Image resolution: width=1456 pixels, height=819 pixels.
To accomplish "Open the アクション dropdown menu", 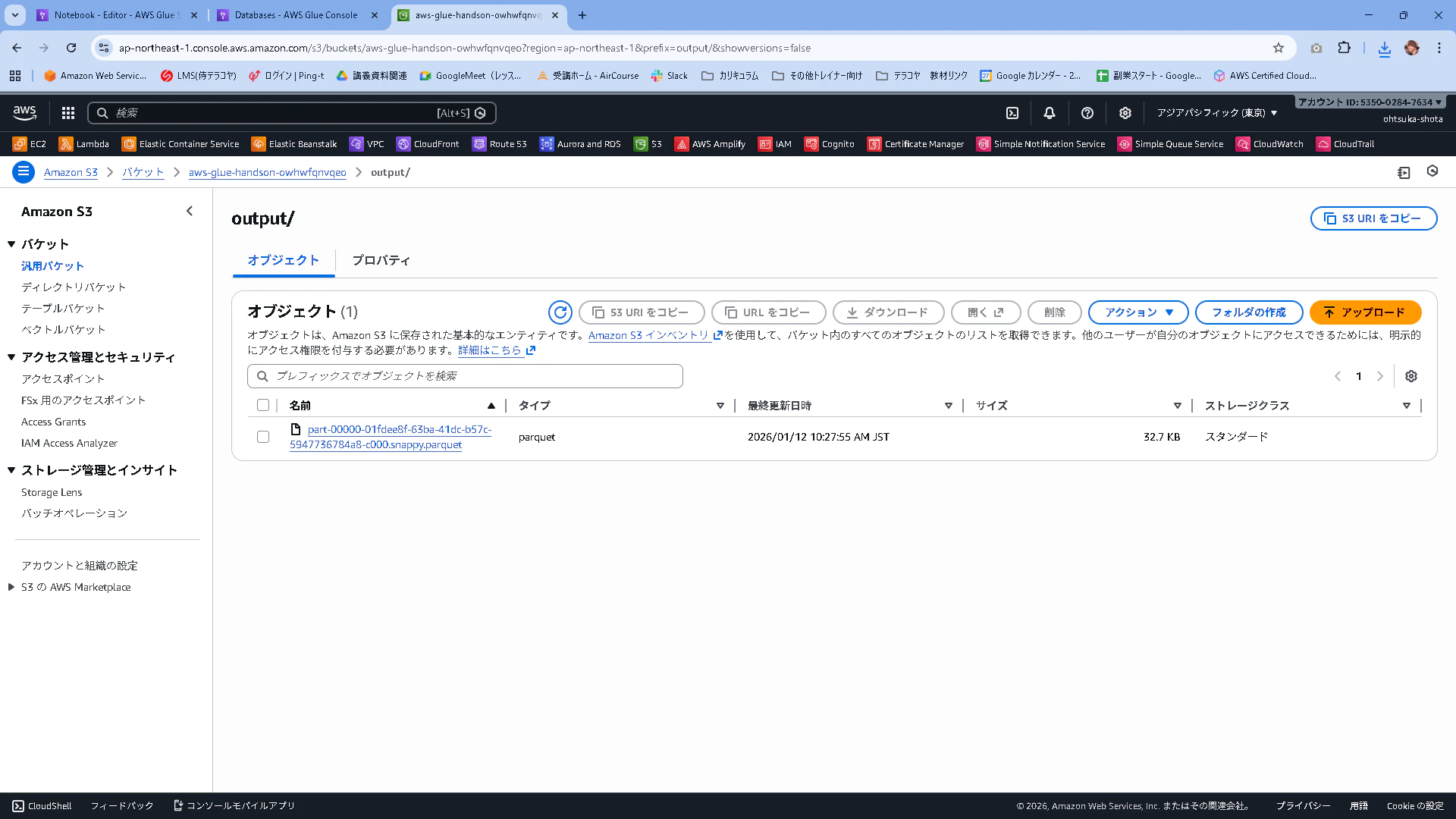I will pyautogui.click(x=1139, y=312).
